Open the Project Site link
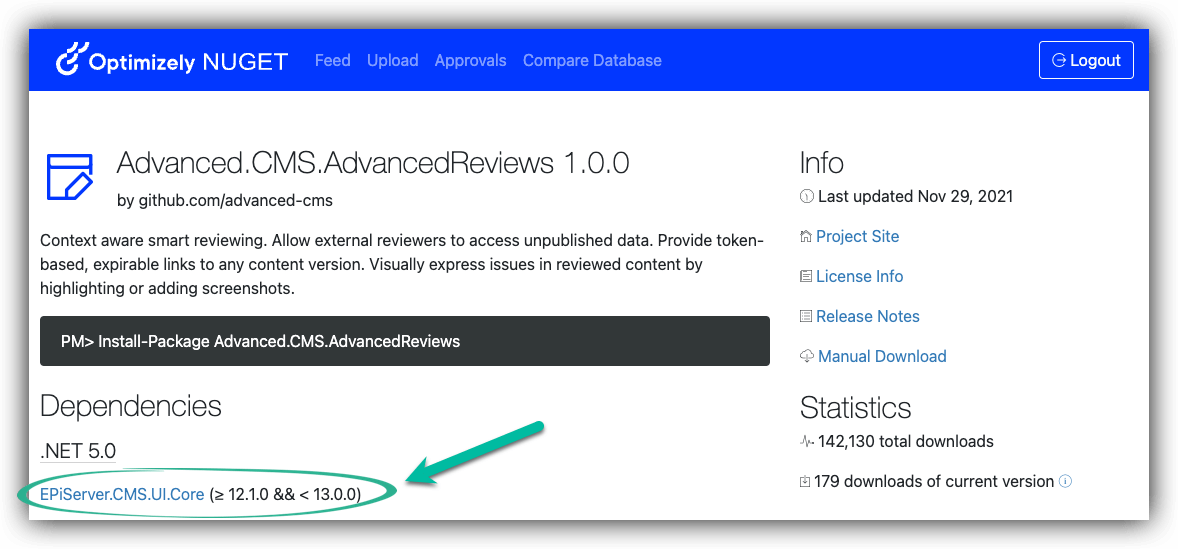The height and width of the screenshot is (549, 1178). [x=857, y=237]
